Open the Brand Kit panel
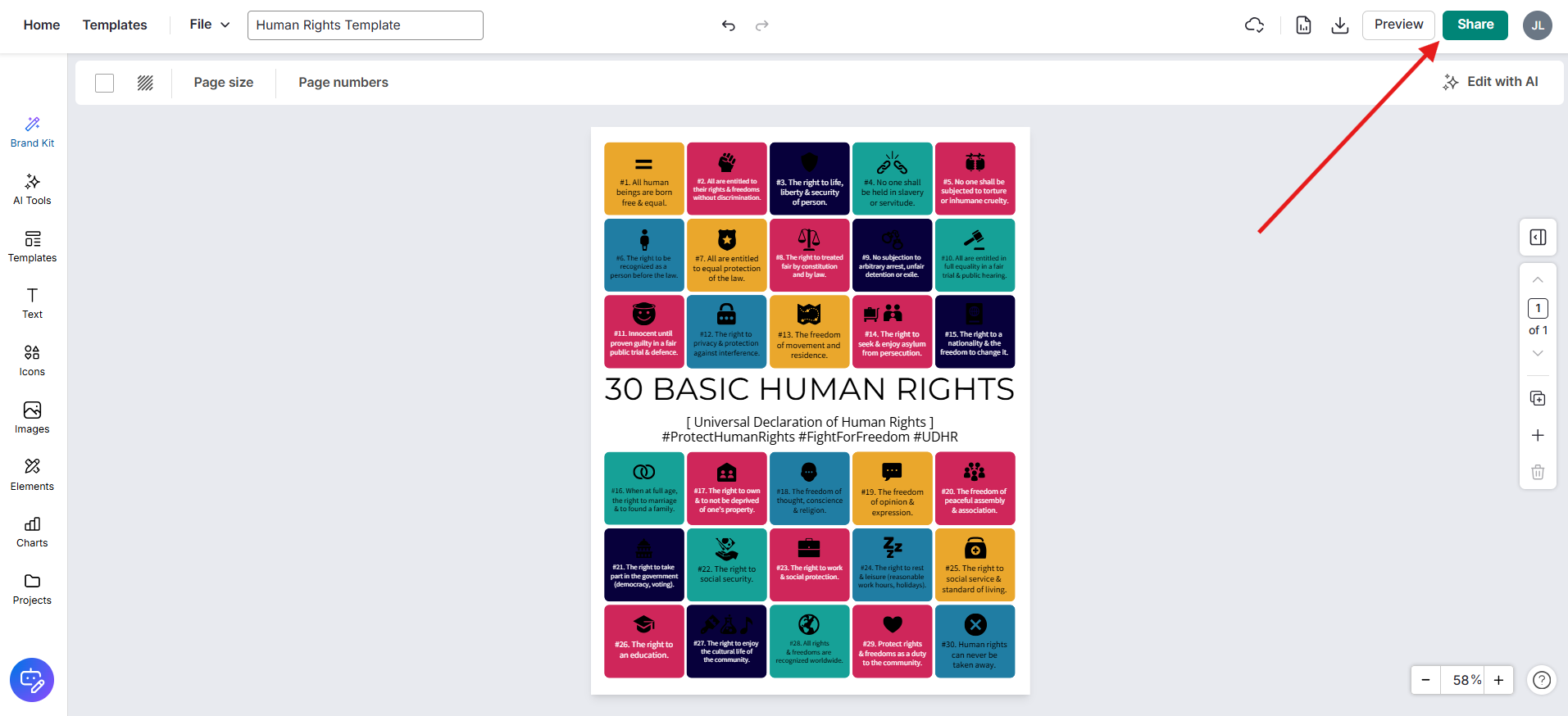The image size is (1568, 716). click(32, 132)
